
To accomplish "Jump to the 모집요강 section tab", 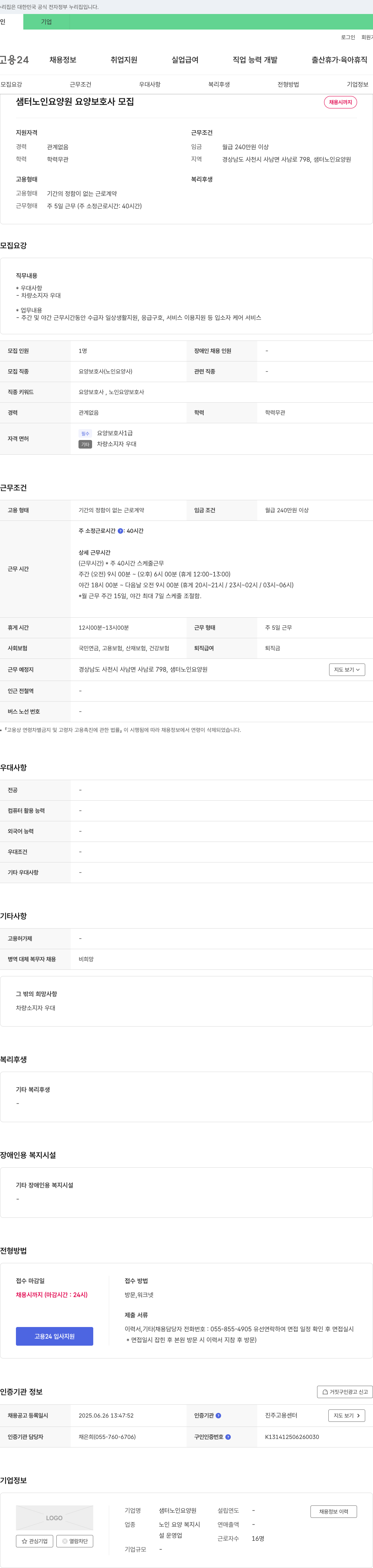I will pyautogui.click(x=11, y=85).
